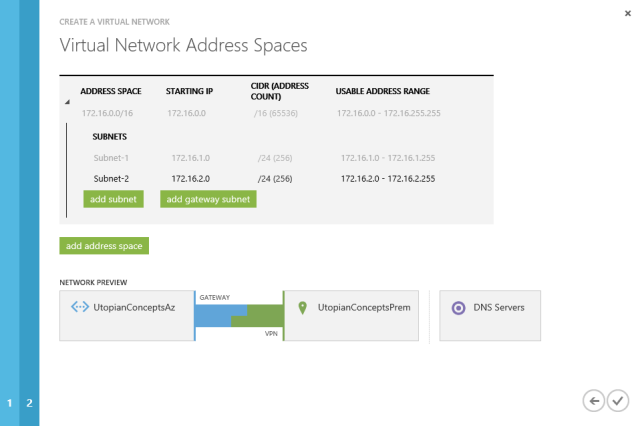Click the add address space button
Screen dimensions: 640x426
(104, 246)
